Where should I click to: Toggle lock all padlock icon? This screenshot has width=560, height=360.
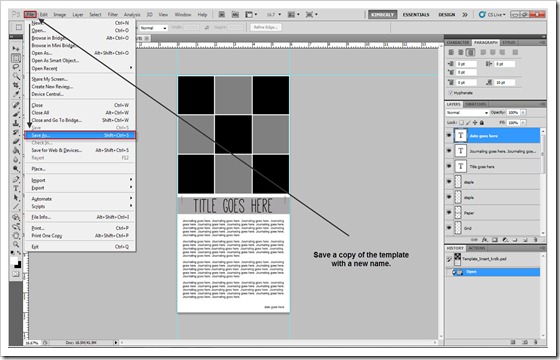click(x=482, y=122)
